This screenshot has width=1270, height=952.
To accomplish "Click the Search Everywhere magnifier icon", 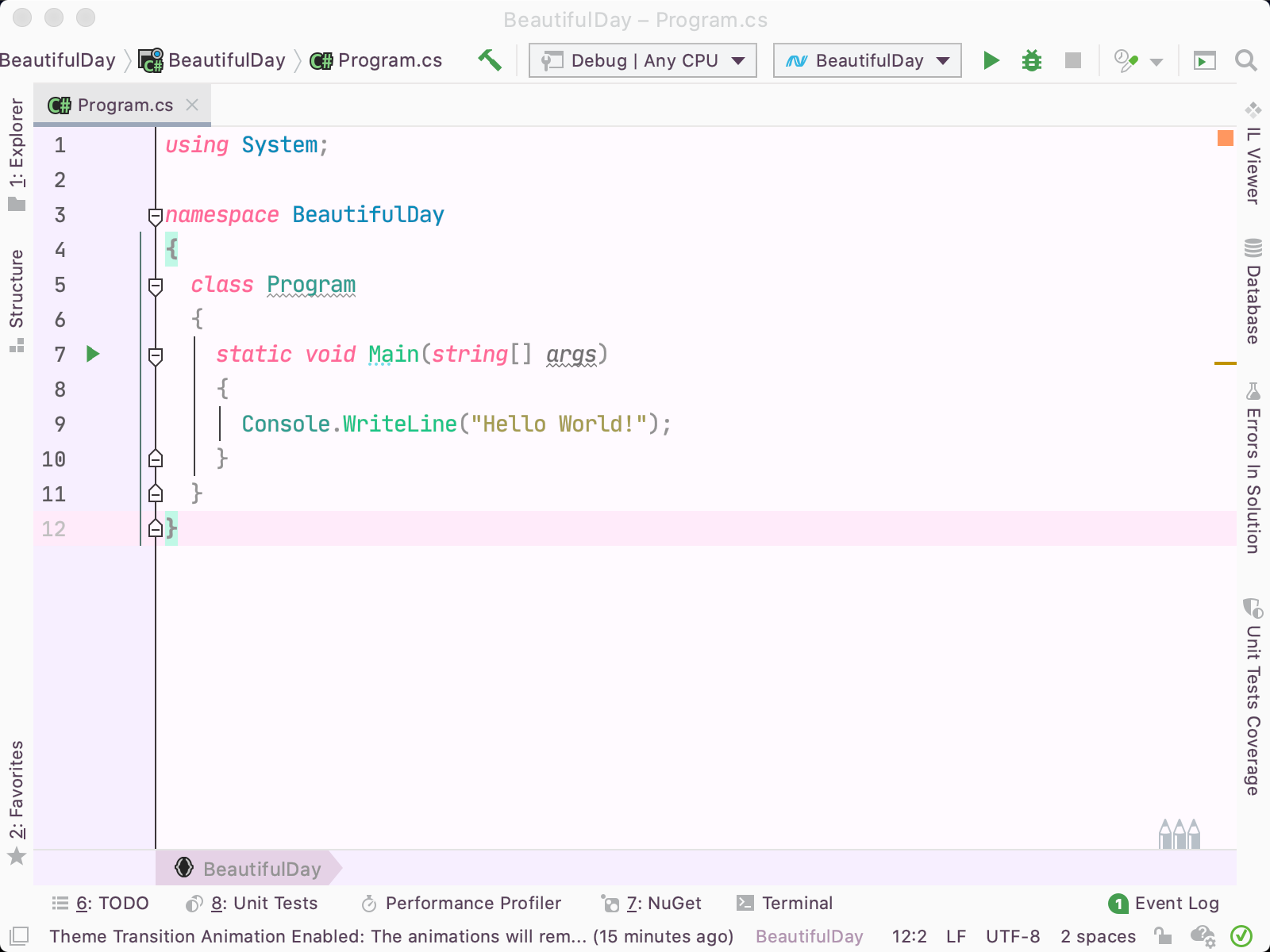I will [1245, 60].
